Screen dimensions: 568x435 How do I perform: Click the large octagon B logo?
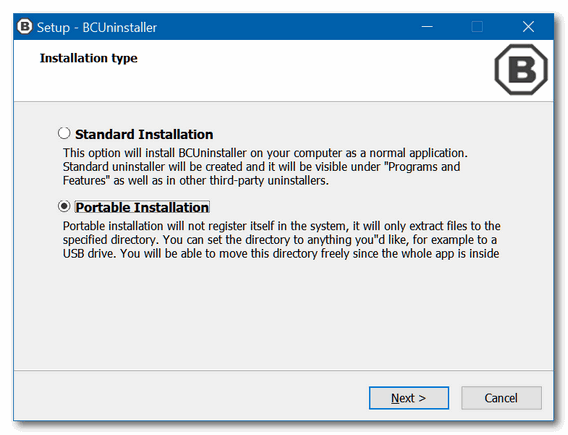pyautogui.click(x=521, y=70)
